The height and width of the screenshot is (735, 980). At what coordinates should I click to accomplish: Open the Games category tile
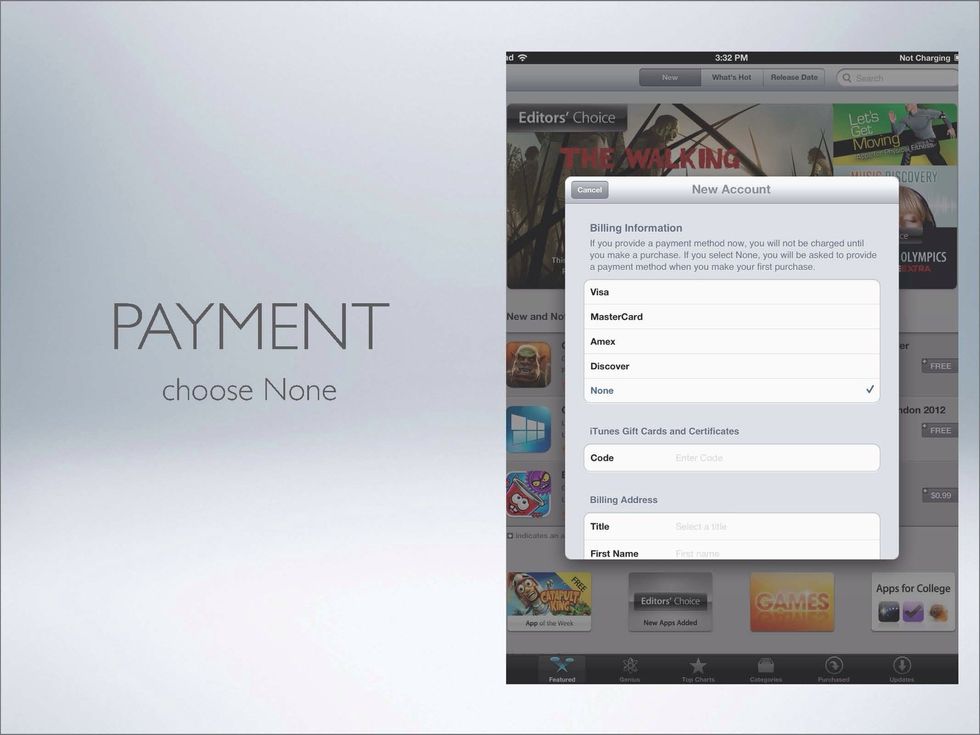tap(792, 601)
